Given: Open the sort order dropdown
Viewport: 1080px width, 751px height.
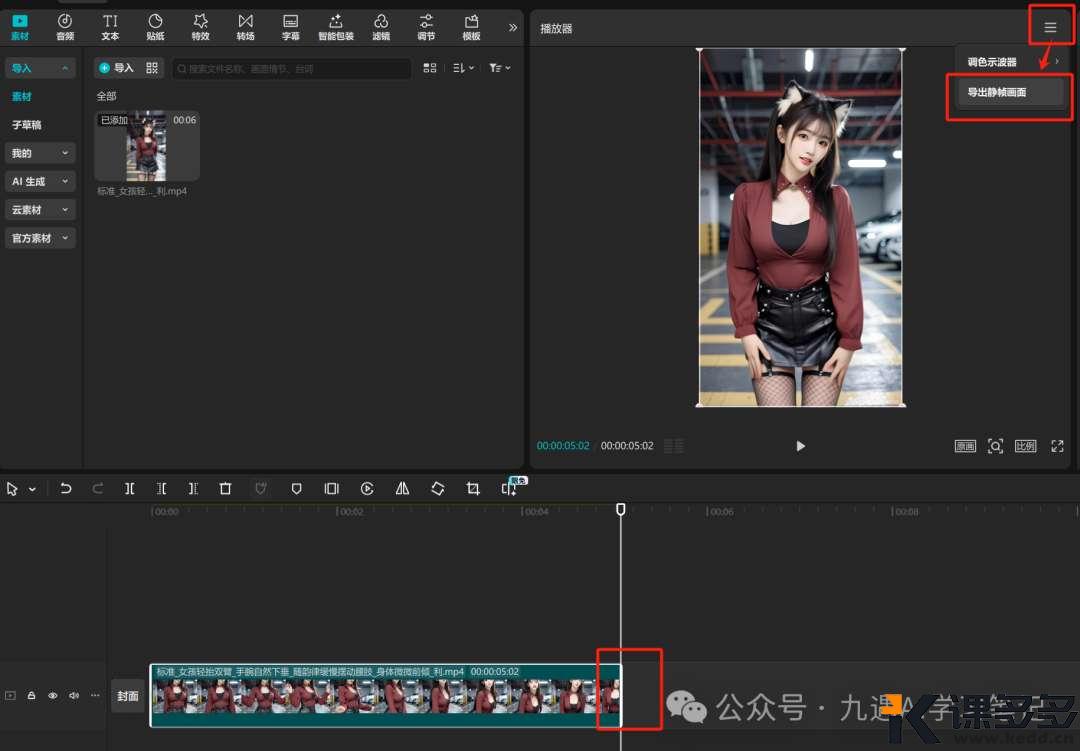Looking at the screenshot, I should (x=460, y=68).
